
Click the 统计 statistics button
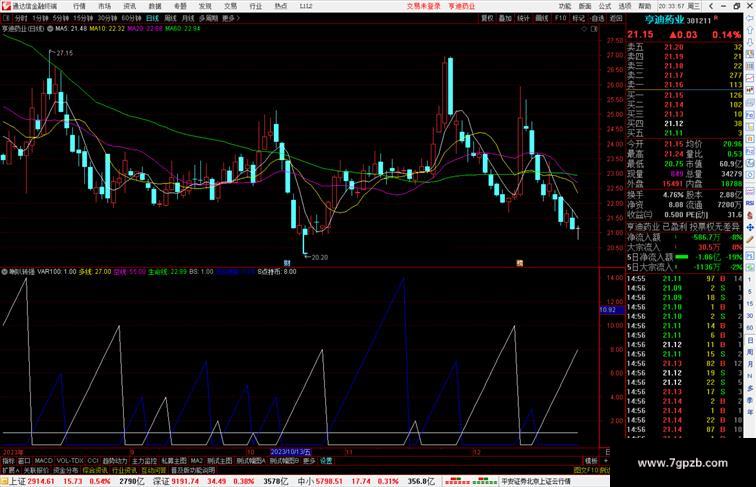(523, 18)
